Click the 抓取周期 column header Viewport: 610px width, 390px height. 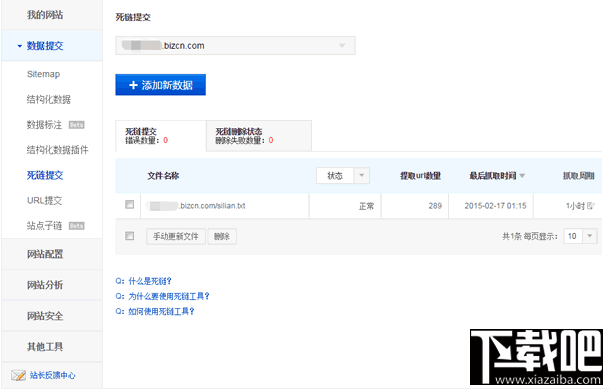pos(578,176)
